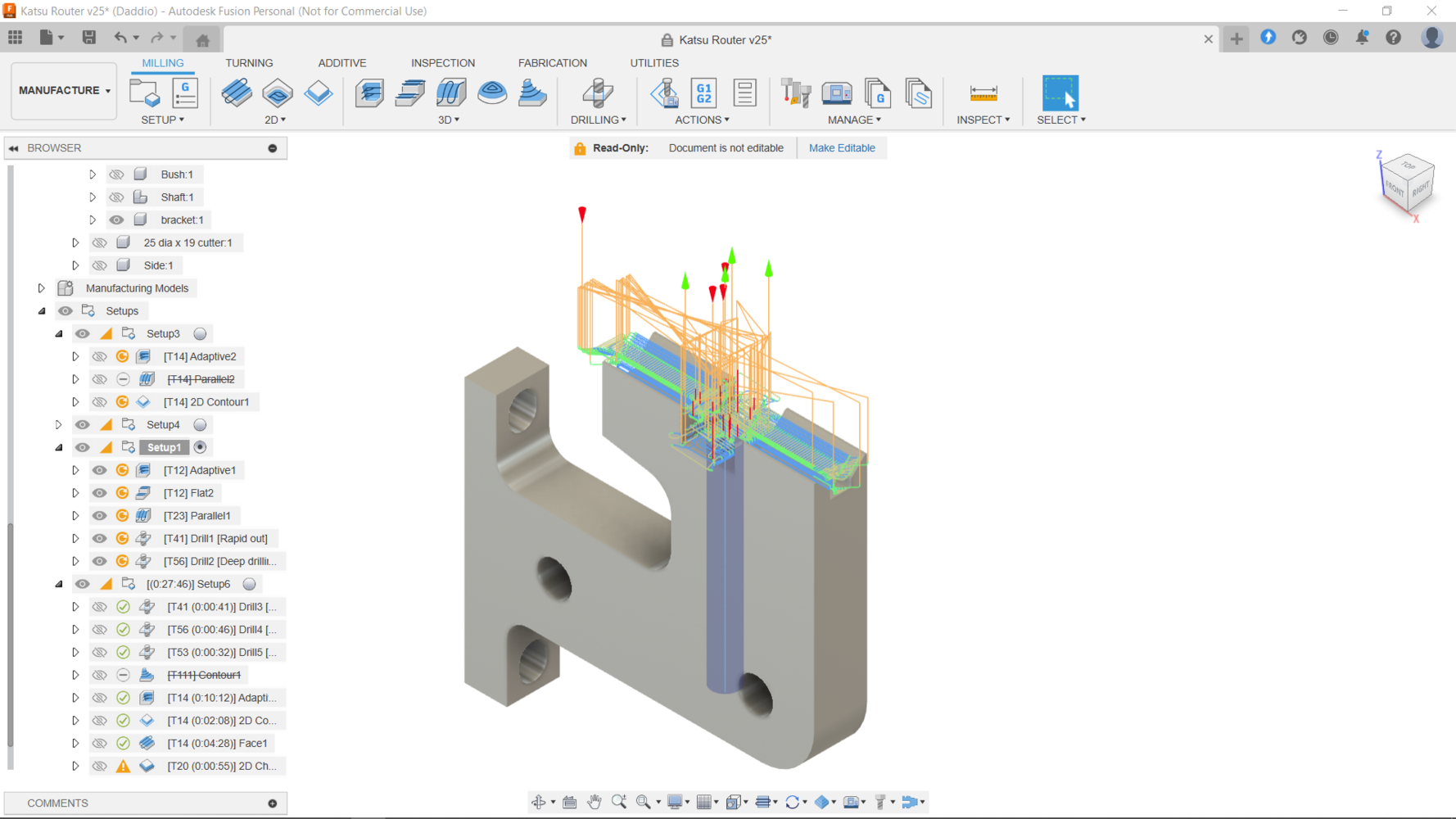The width and height of the screenshot is (1456, 819).
Task: Activate Setup6 radio button
Action: tap(250, 584)
